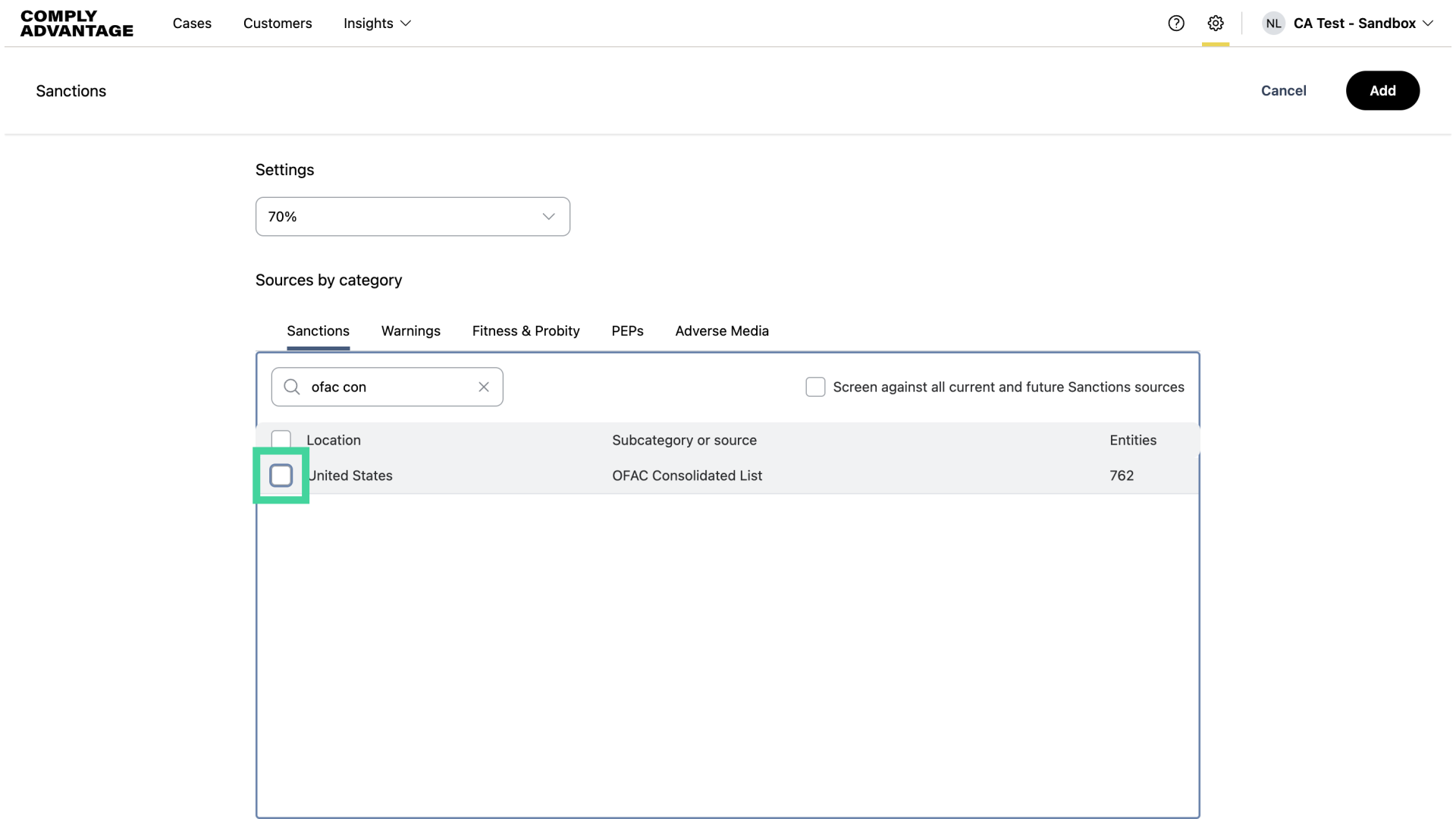Click the NL user avatar

click(1273, 24)
